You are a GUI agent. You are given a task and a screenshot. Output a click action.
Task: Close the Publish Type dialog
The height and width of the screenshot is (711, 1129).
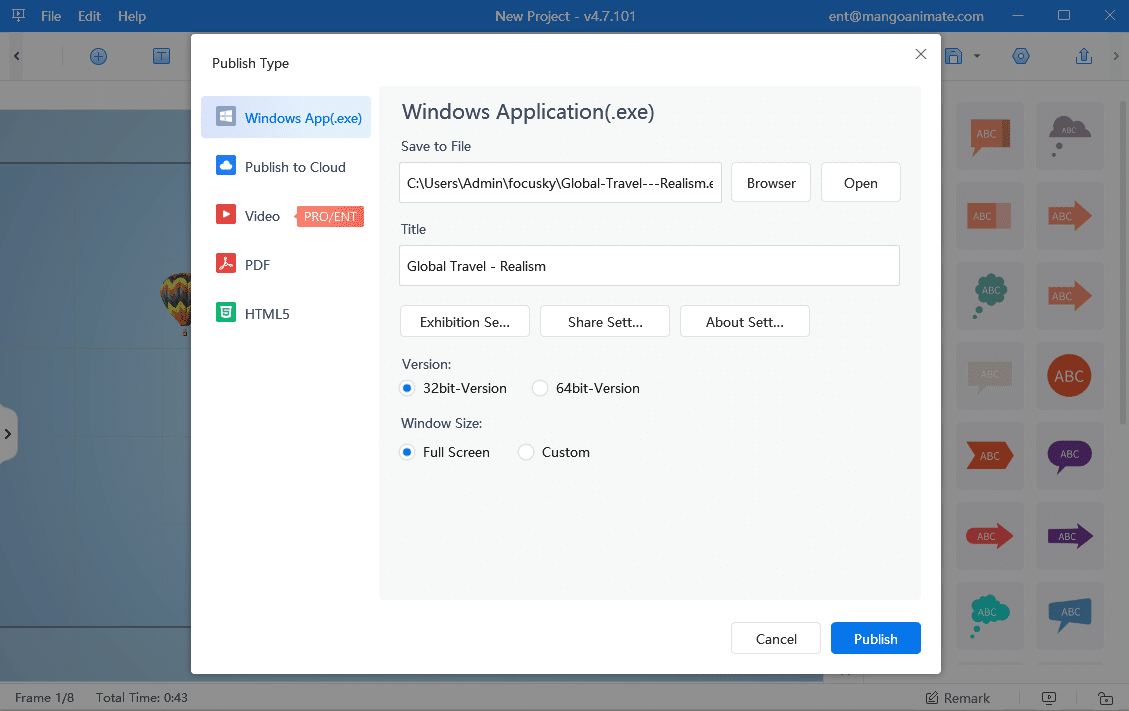pyautogui.click(x=921, y=54)
